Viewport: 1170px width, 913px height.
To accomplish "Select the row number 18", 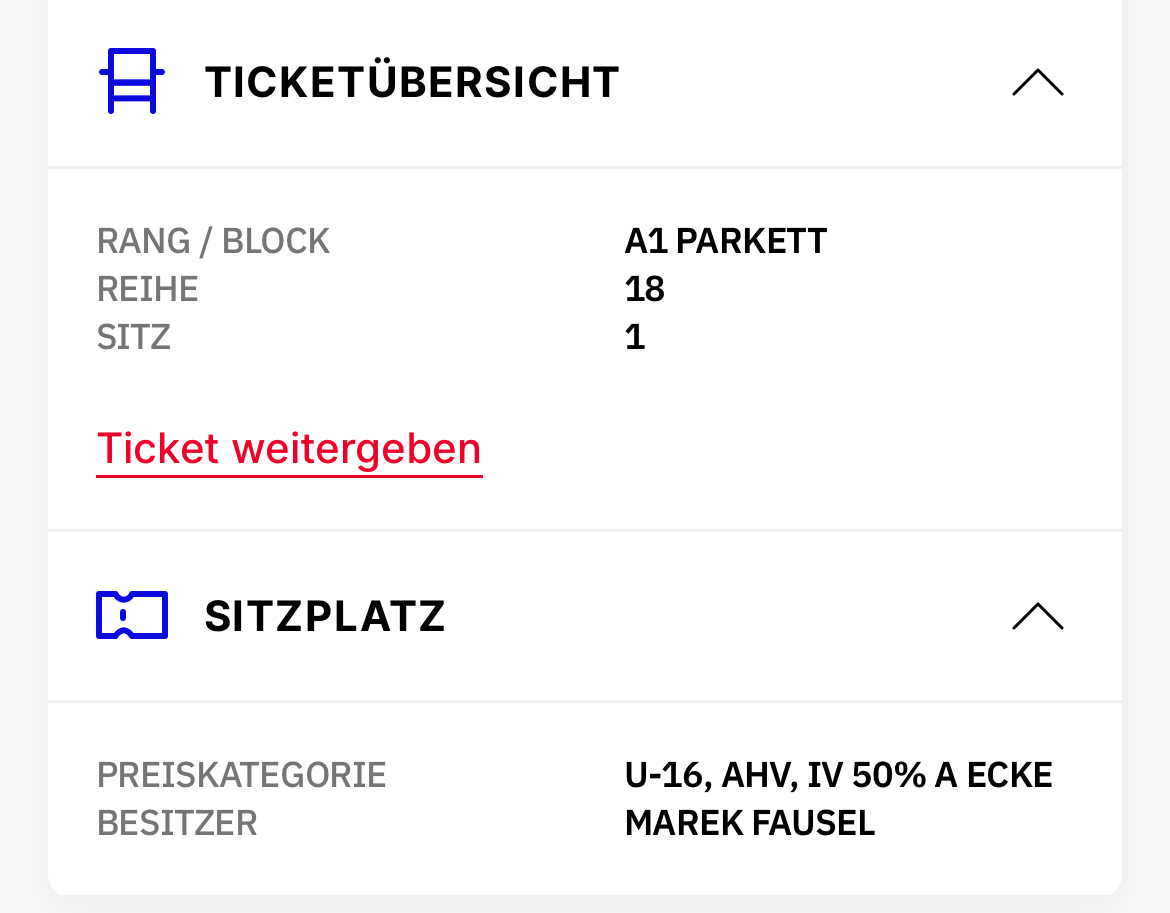I will point(645,289).
